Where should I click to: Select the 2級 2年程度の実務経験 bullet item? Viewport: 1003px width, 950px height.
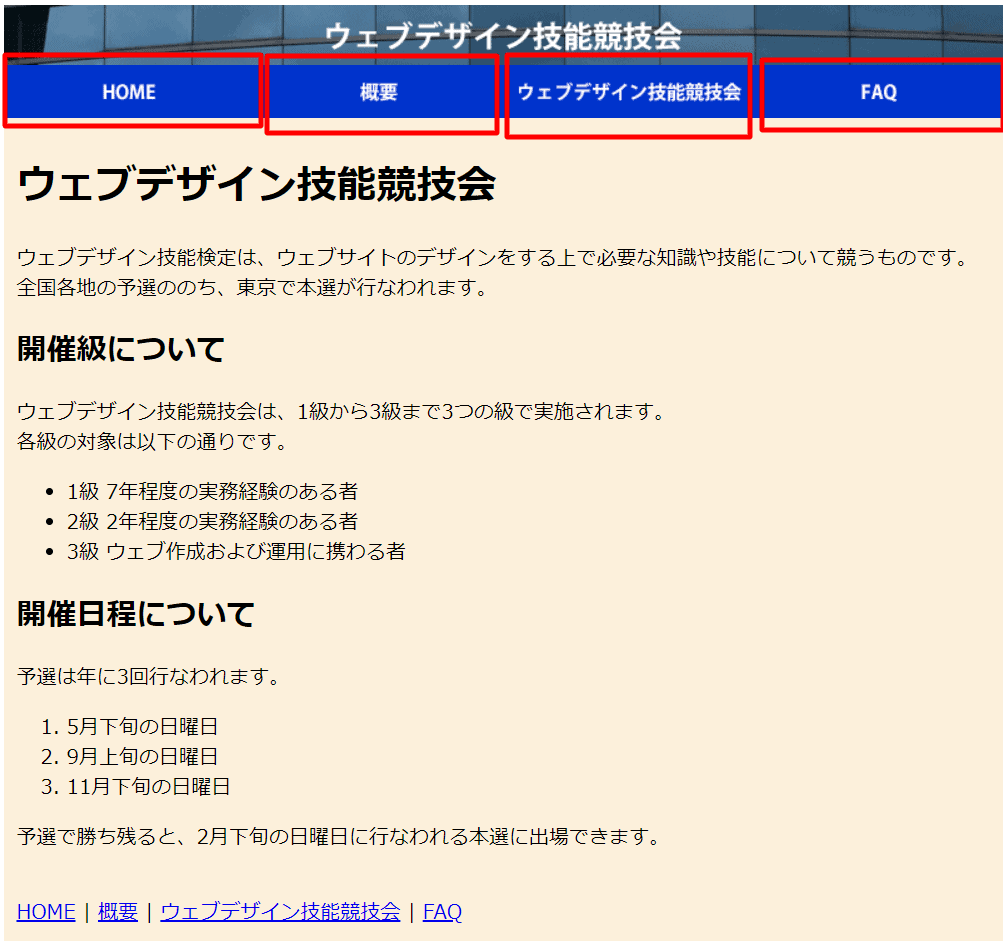[x=212, y=521]
